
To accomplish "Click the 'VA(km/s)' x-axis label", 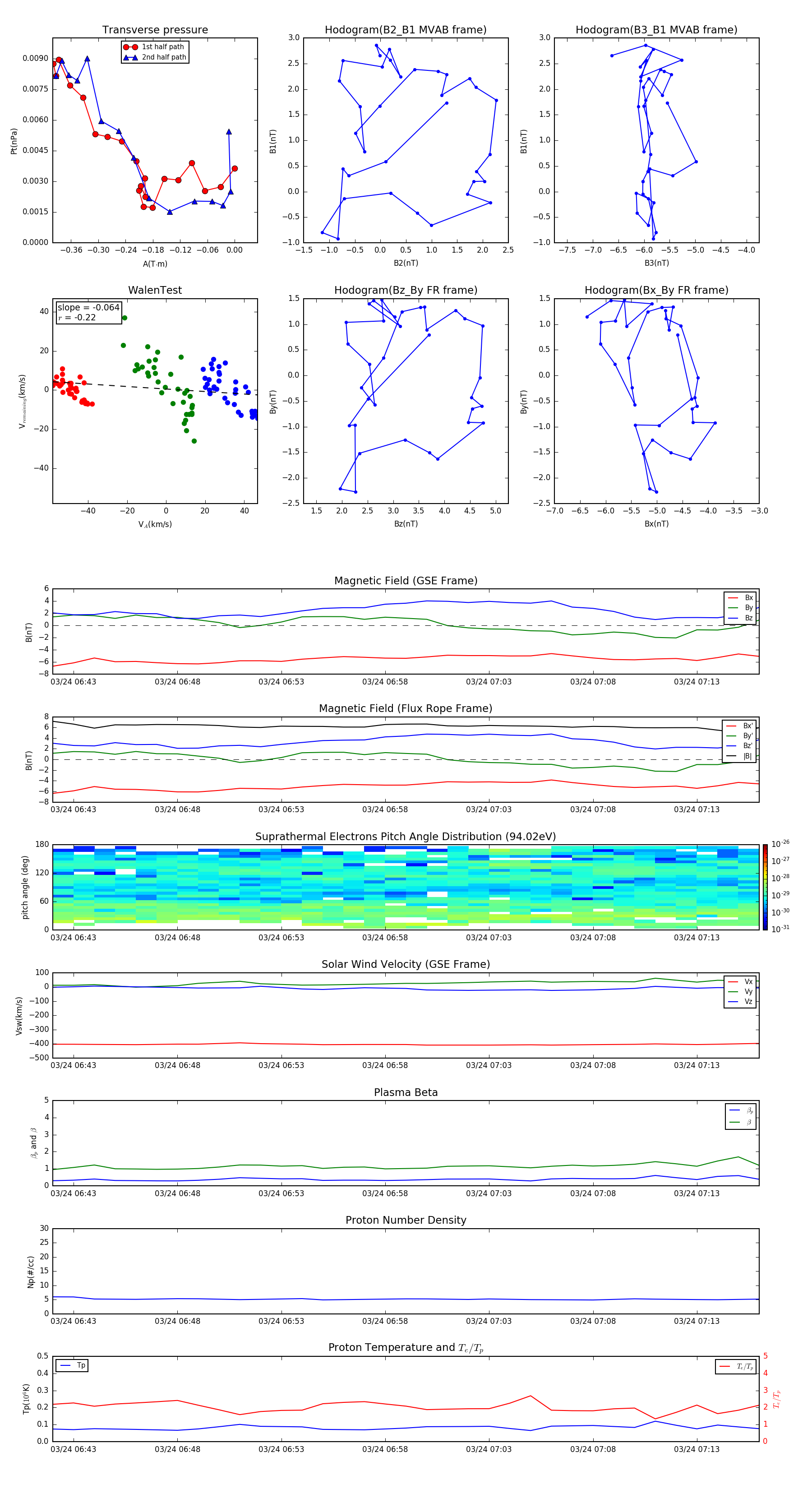I will point(155,524).
